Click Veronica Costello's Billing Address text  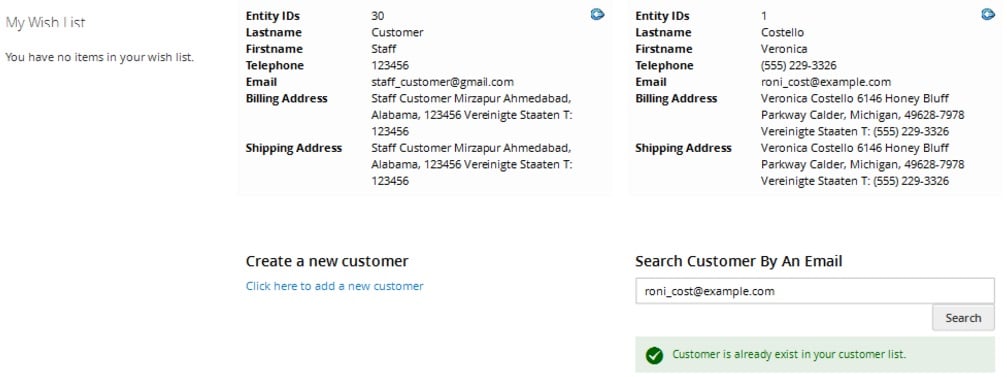[863, 115]
